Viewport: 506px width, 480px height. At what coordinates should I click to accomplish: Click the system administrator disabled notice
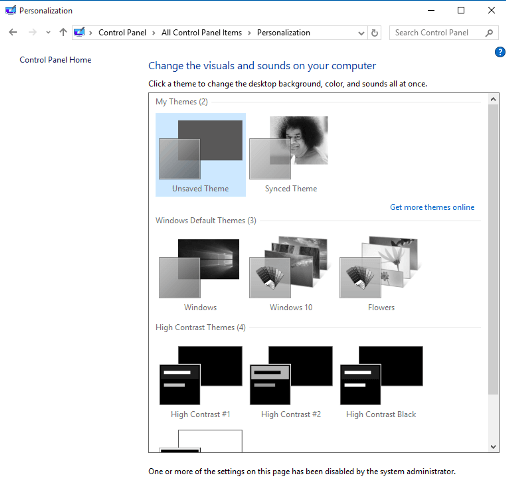(302, 471)
